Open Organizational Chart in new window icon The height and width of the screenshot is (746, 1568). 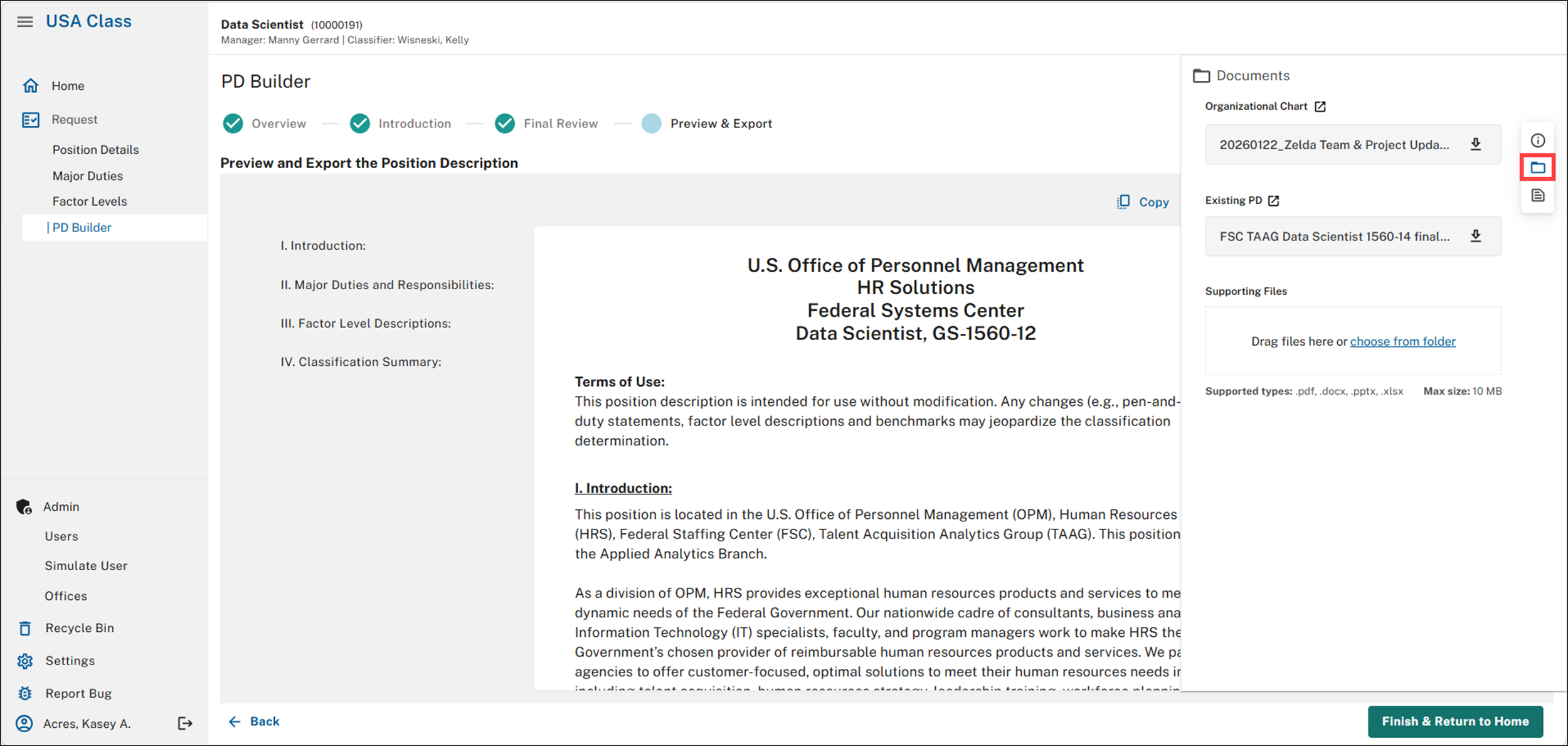pos(1320,107)
